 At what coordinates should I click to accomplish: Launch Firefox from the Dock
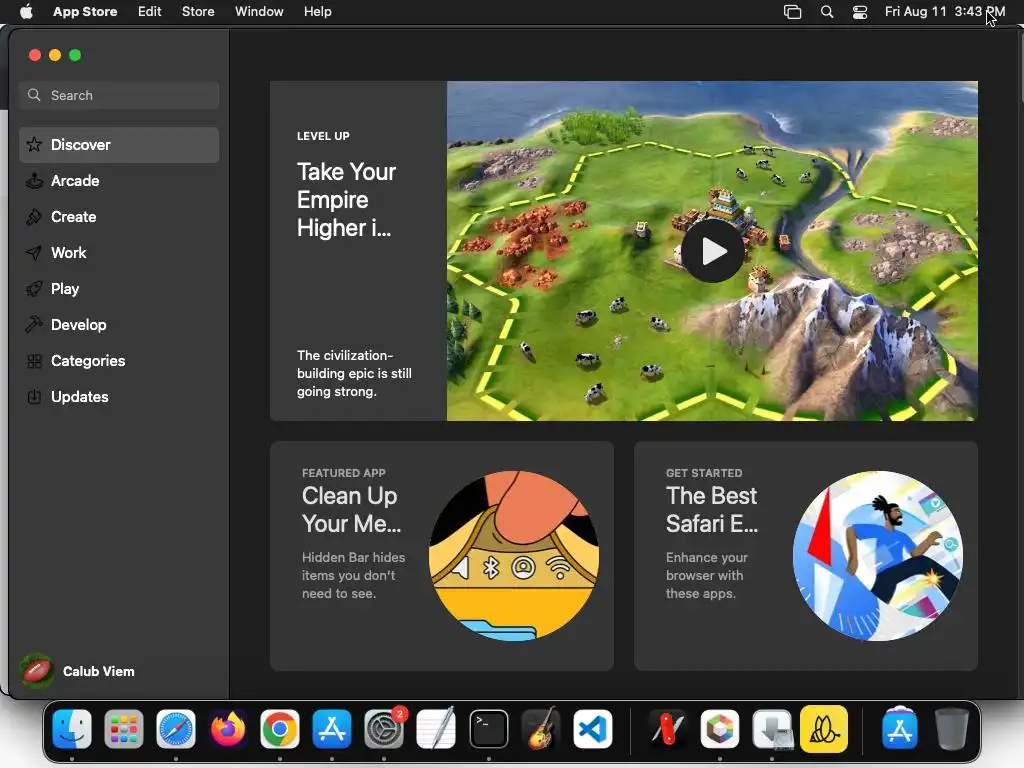228,729
